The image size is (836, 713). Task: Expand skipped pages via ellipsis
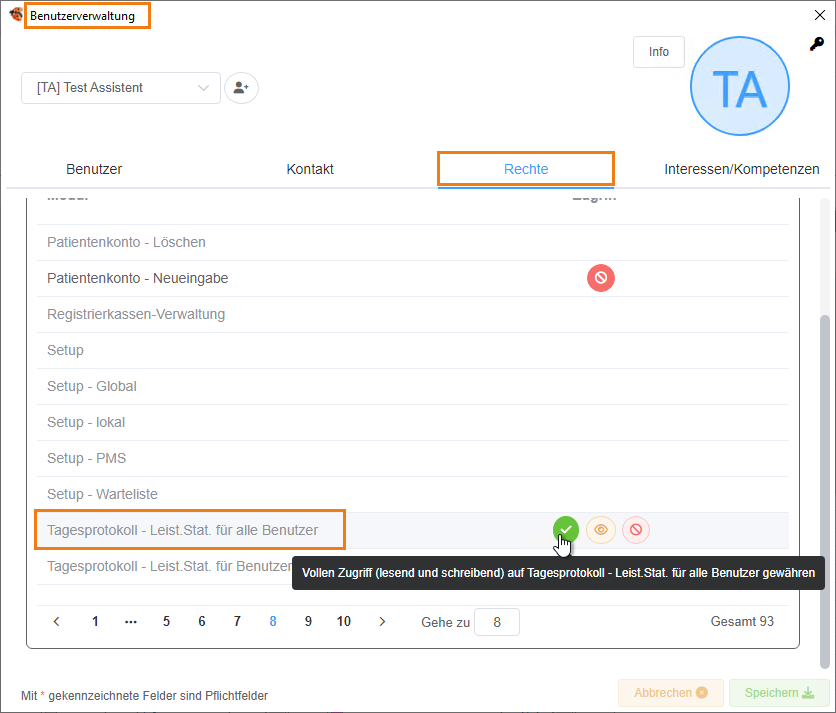[x=131, y=622]
